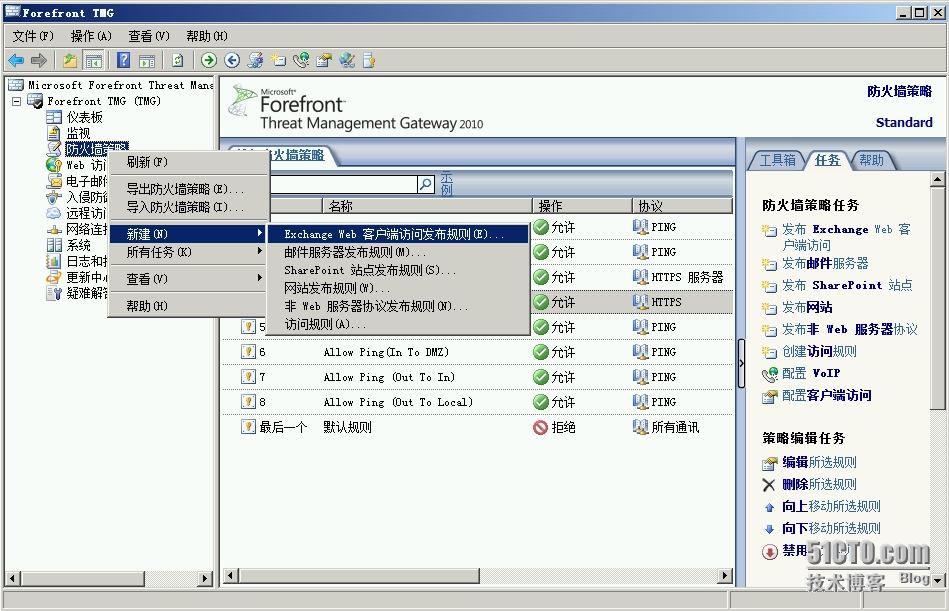949x611 pixels.
Task: Choose 导出防火墙策略(E)... from context menu
Action: [187, 189]
